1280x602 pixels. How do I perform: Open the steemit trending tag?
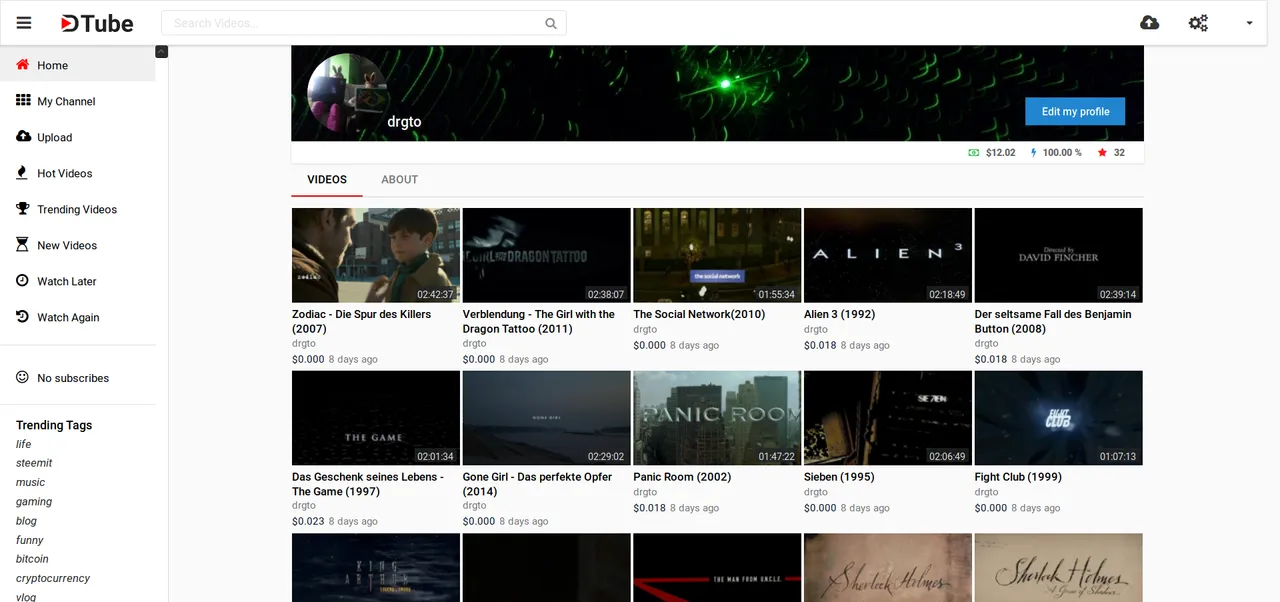[x=34, y=463]
